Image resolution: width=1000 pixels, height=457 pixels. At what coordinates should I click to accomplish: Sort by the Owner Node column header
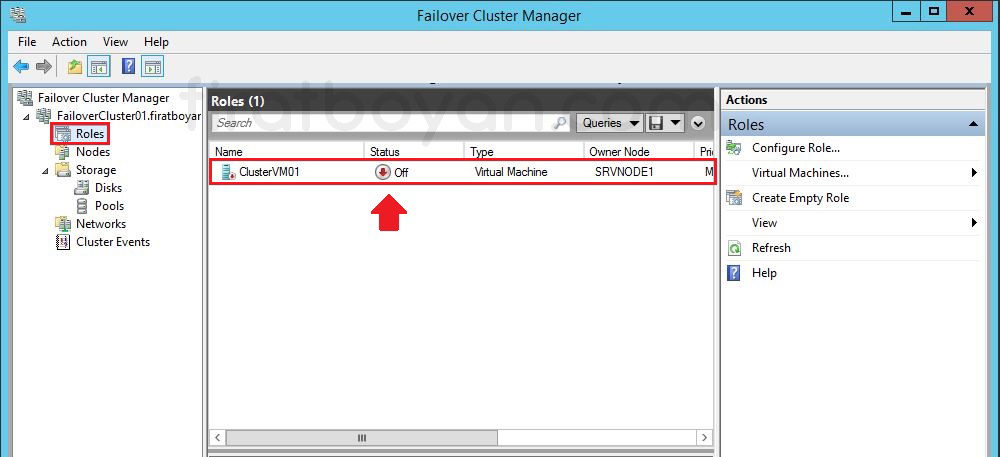(639, 152)
